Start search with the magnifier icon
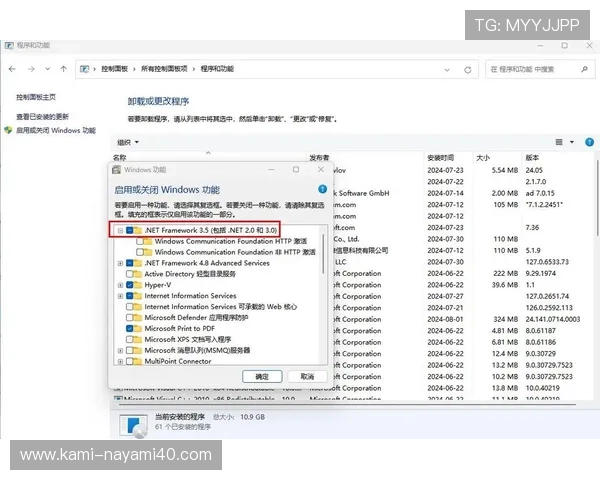600x480 pixels. click(x=584, y=69)
